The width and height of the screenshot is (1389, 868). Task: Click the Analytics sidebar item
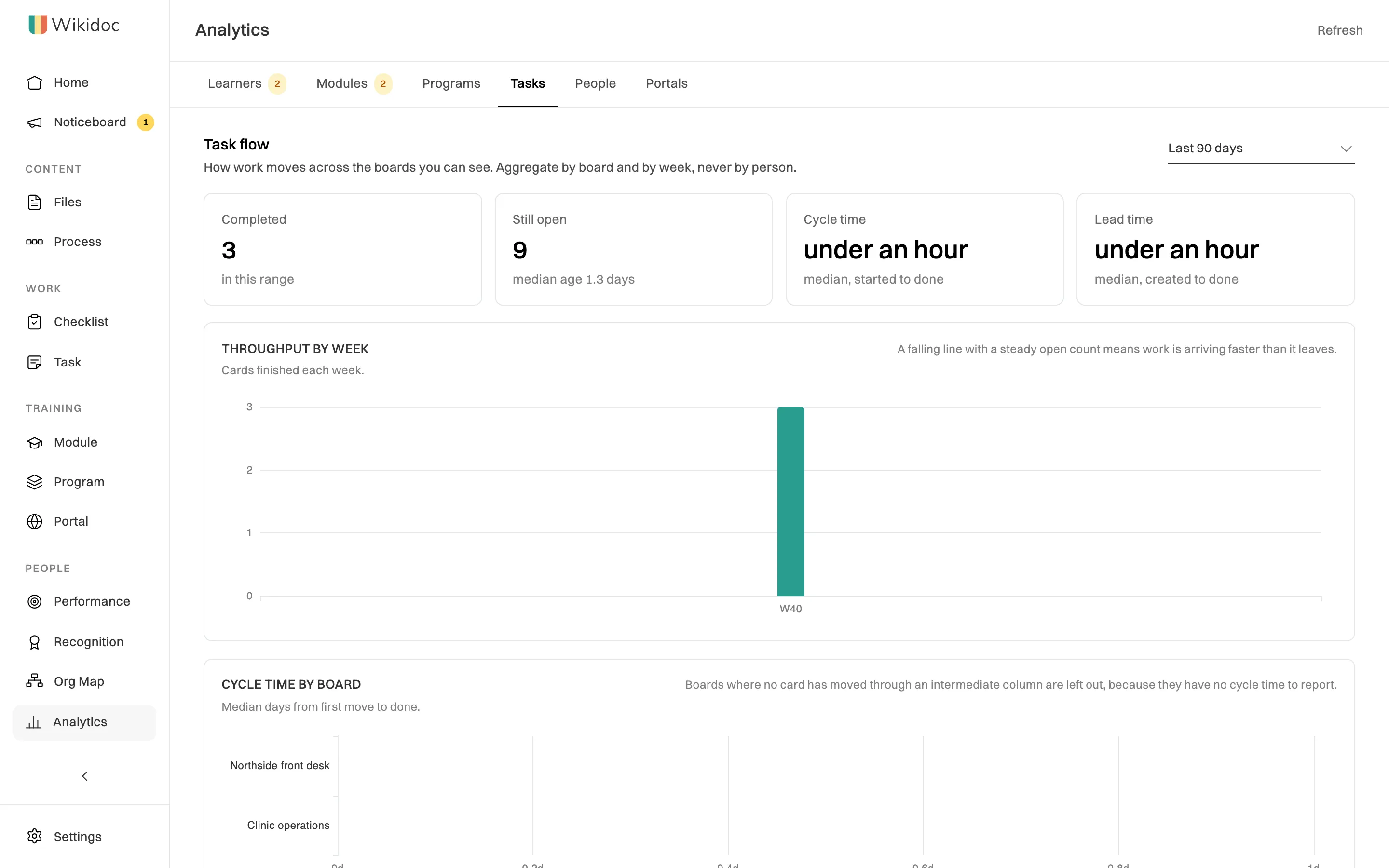pyautogui.click(x=84, y=722)
